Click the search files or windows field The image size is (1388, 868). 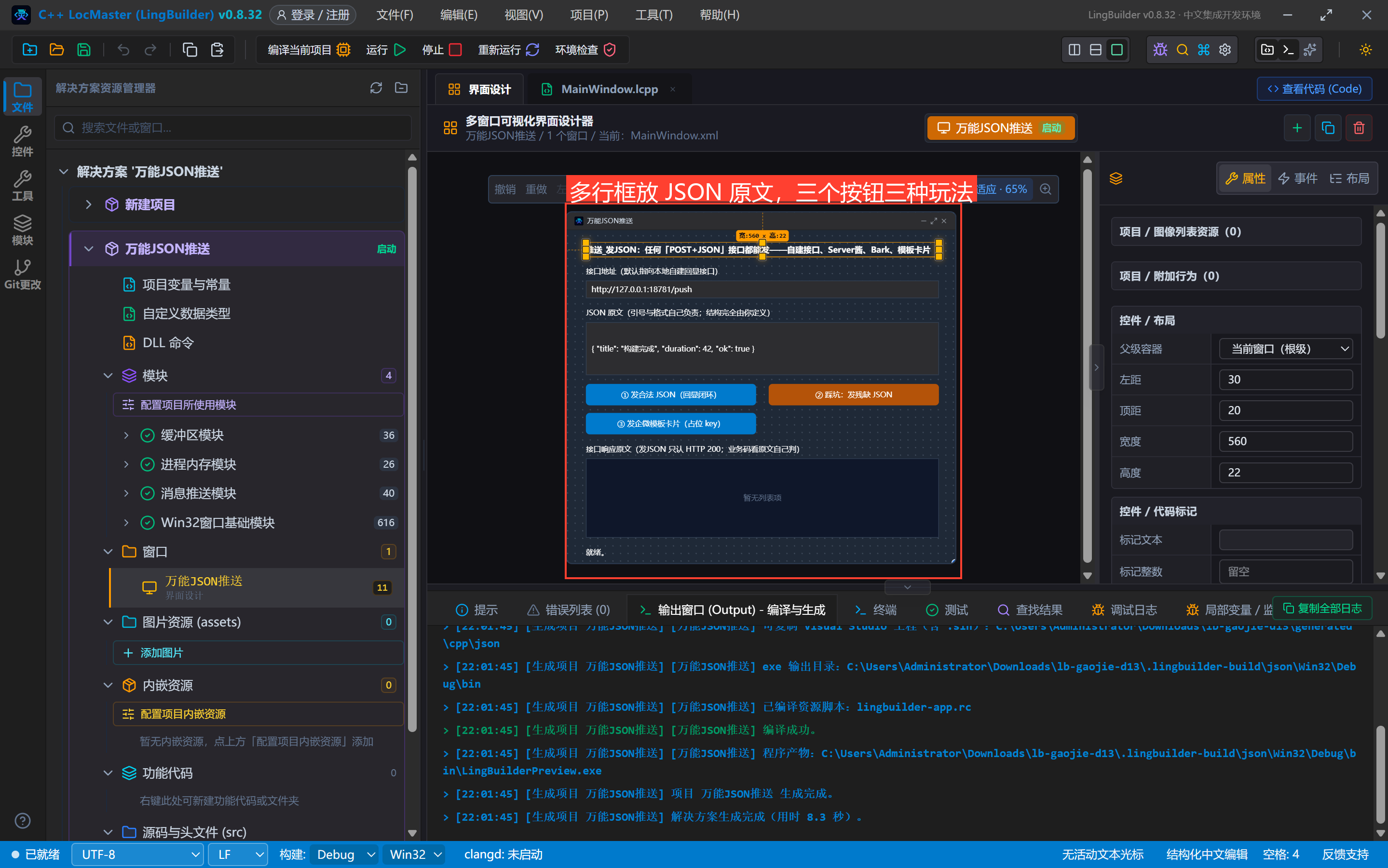233,127
